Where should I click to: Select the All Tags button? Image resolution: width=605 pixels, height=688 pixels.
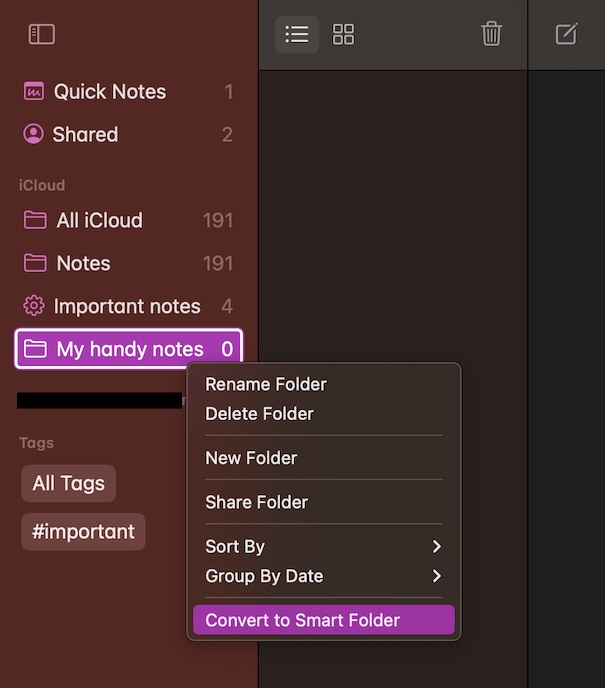click(68, 483)
